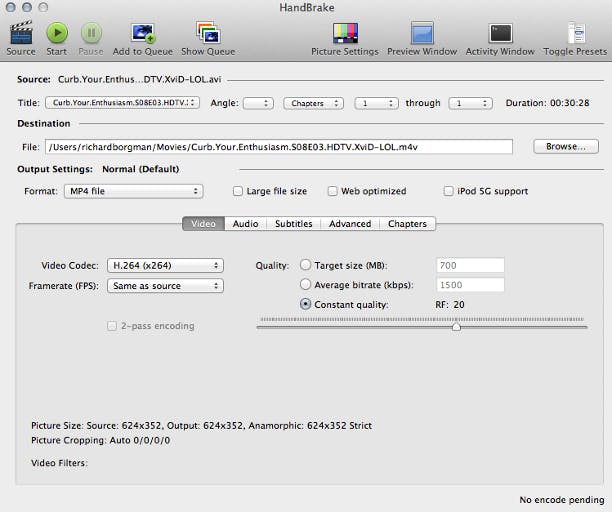Enable Large file size checkbox
612x512 pixels.
237,191
